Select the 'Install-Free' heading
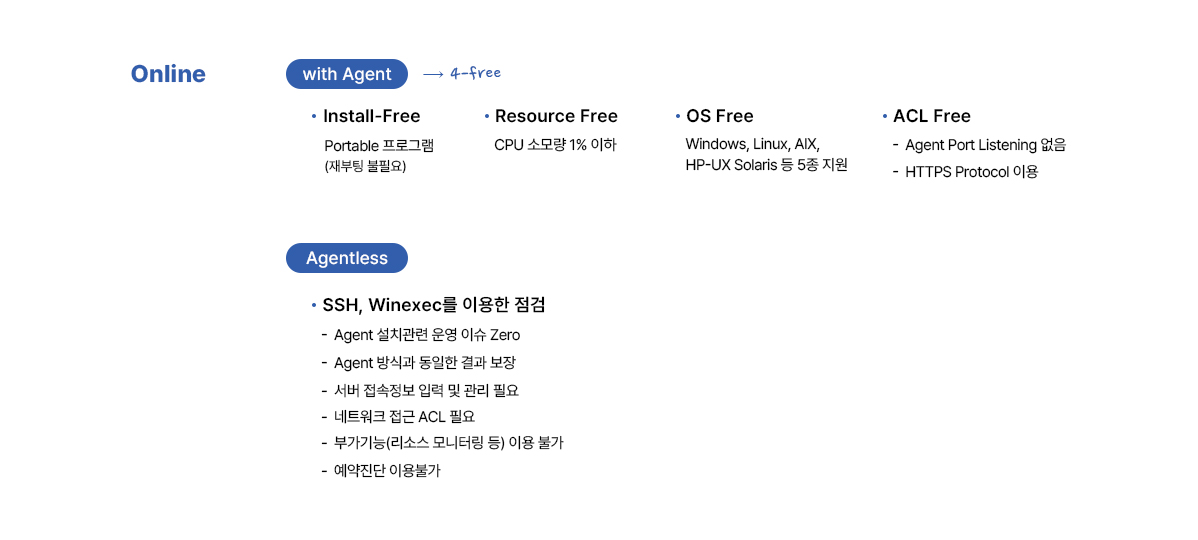Viewport: 1198px width, 540px height. pyautogui.click(x=371, y=116)
